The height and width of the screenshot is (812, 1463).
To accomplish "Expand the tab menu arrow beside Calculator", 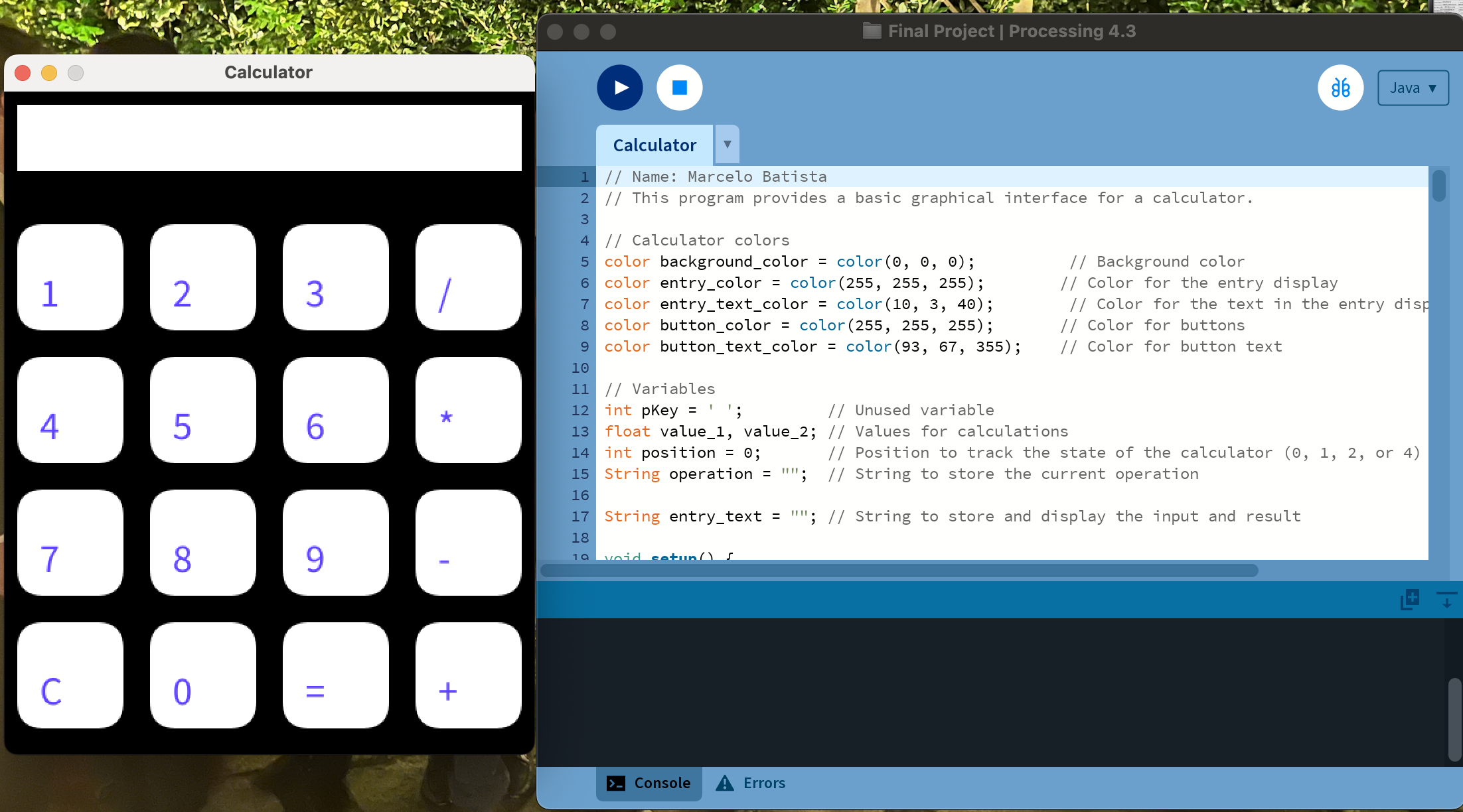I will point(728,144).
